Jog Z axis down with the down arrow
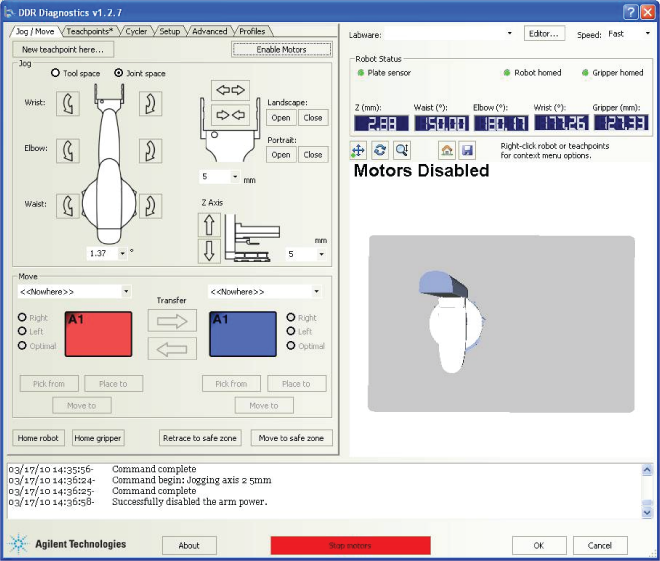 point(210,250)
